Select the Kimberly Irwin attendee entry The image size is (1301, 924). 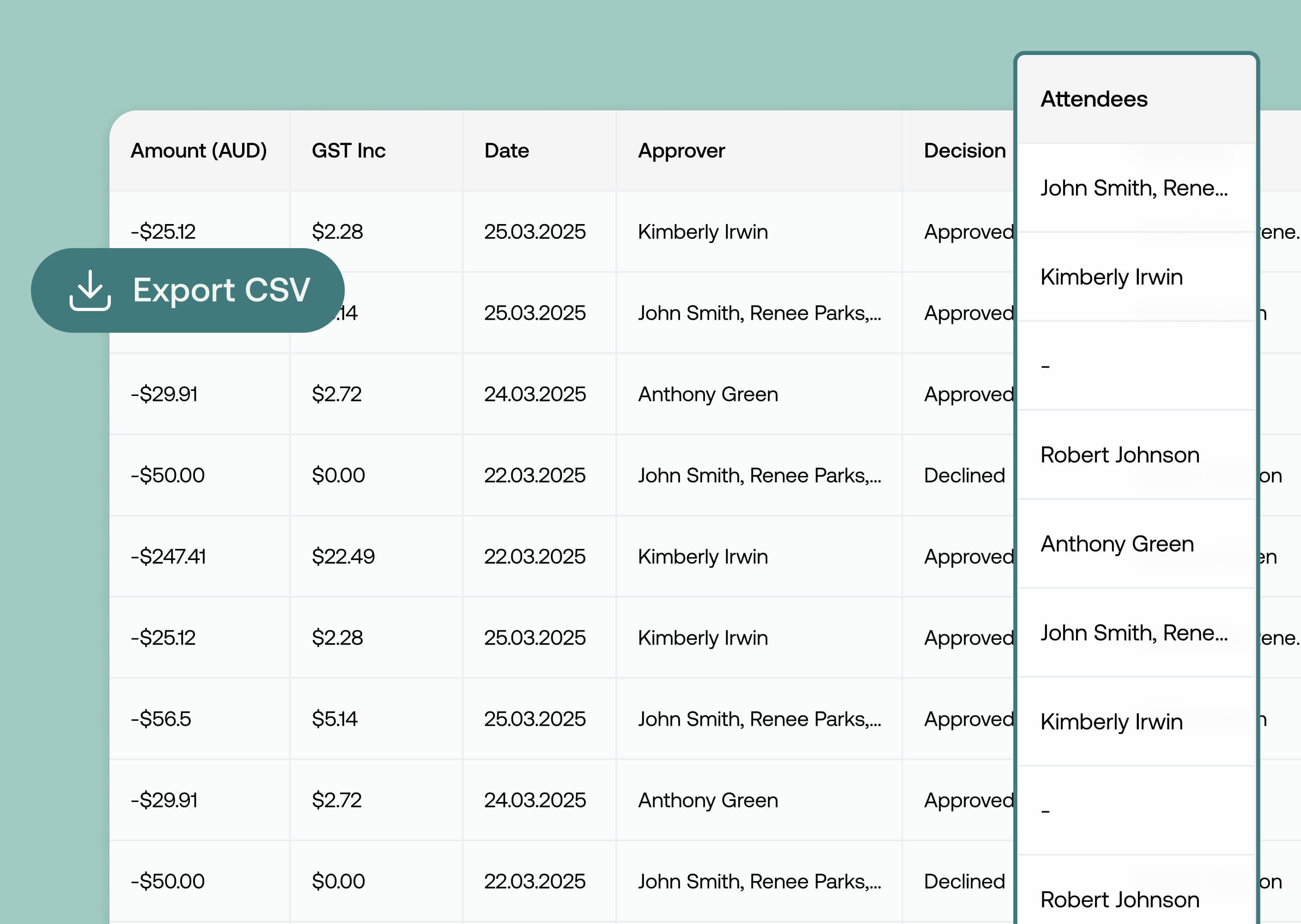pos(1112,277)
